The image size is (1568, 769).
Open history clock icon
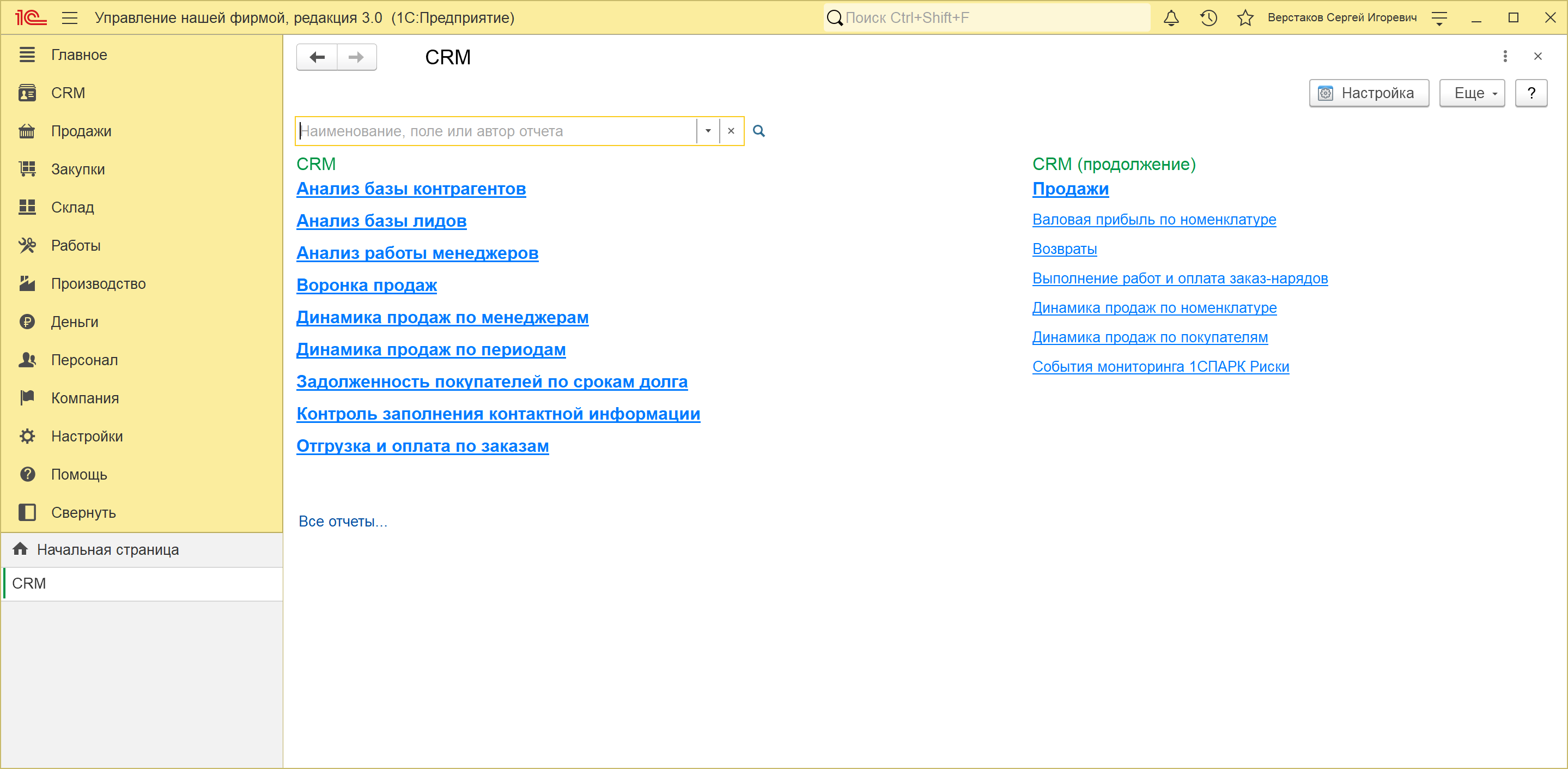coord(1208,17)
